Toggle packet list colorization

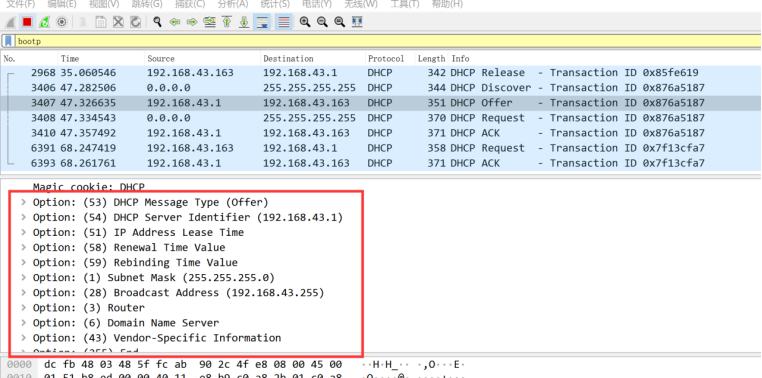284,22
